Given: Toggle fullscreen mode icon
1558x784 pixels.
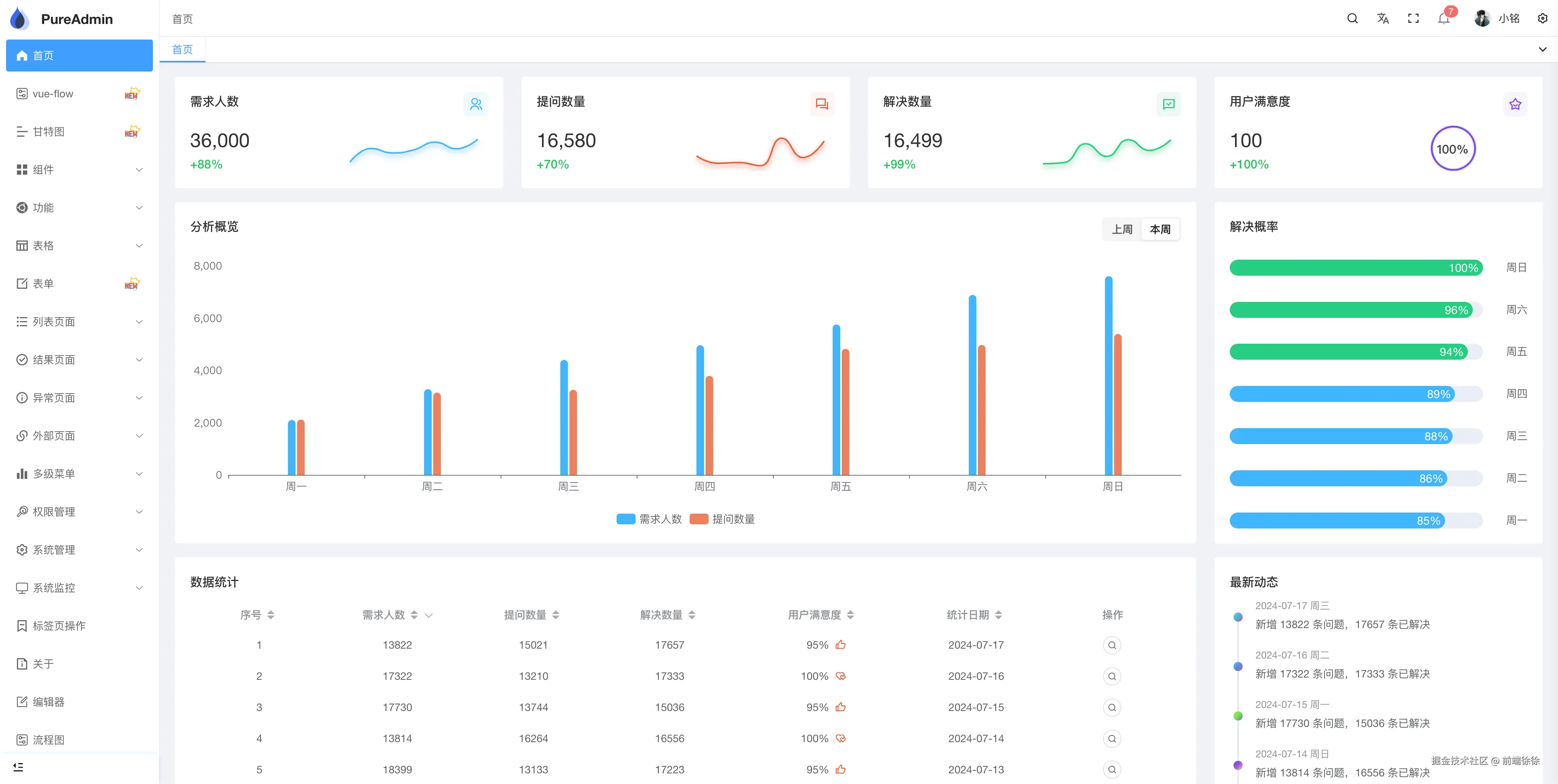Looking at the screenshot, I should click(1413, 19).
